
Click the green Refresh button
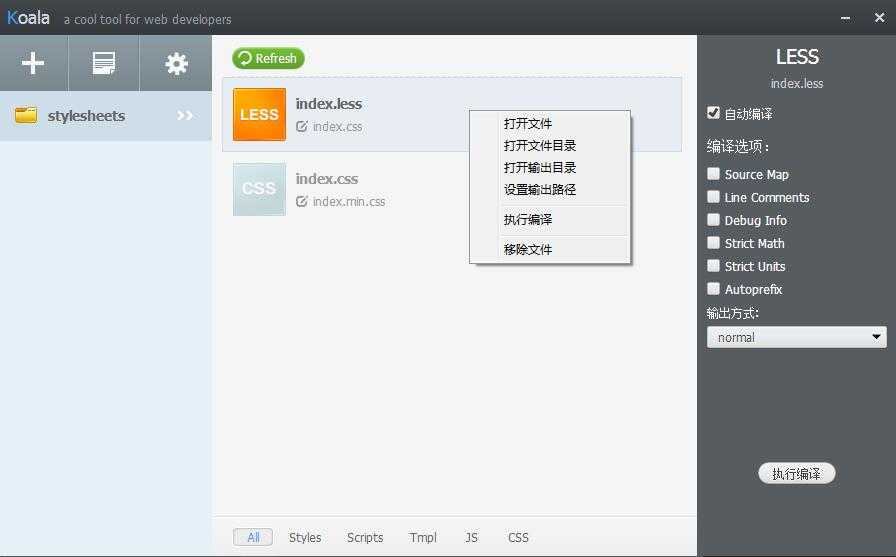[268, 58]
